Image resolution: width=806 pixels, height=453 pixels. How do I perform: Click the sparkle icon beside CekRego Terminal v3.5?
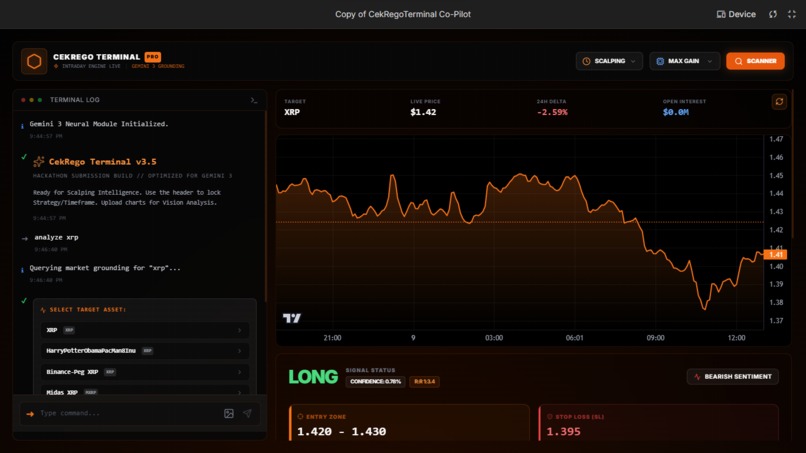coord(39,161)
